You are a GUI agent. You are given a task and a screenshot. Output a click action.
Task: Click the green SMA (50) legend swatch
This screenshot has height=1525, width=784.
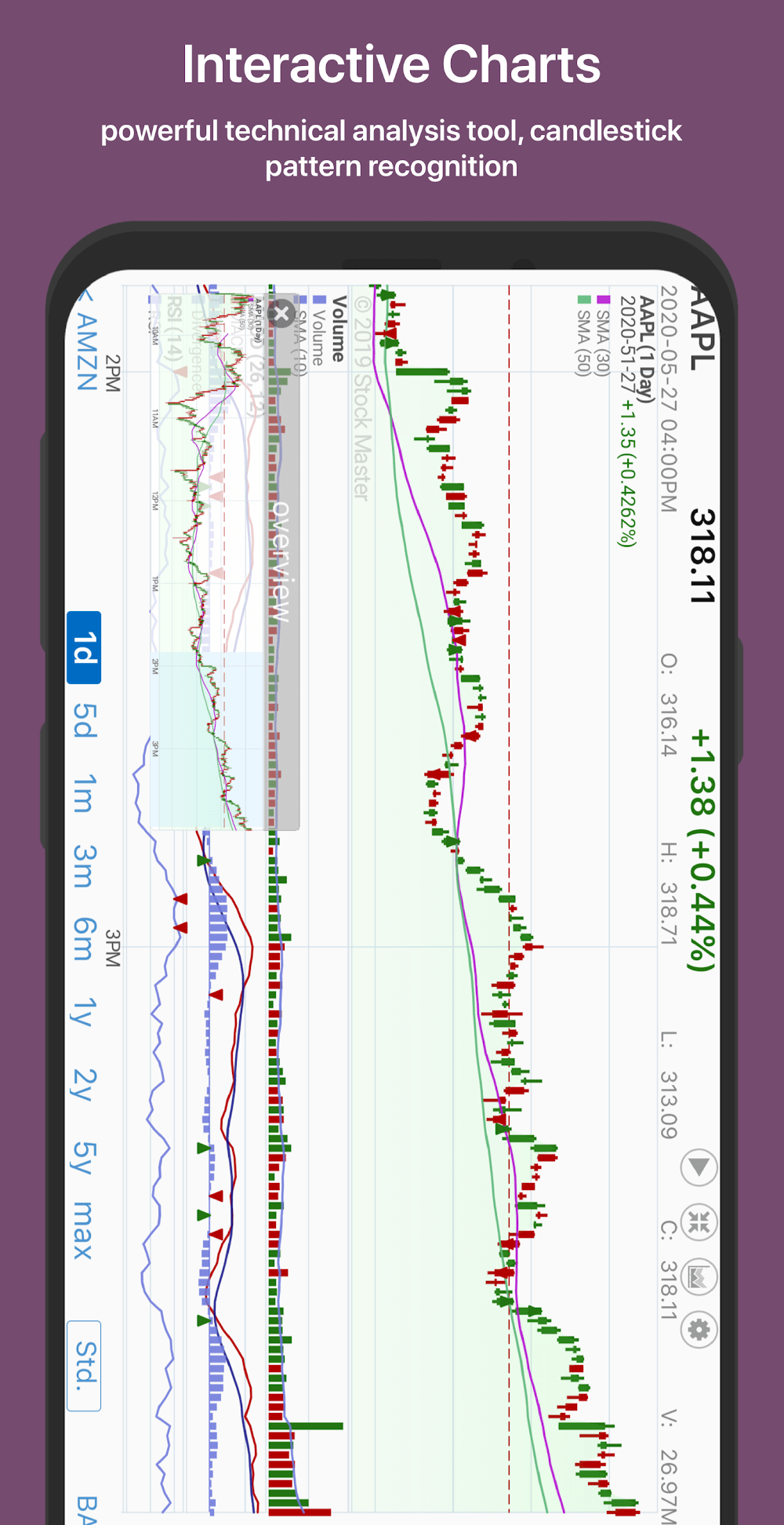[583, 300]
